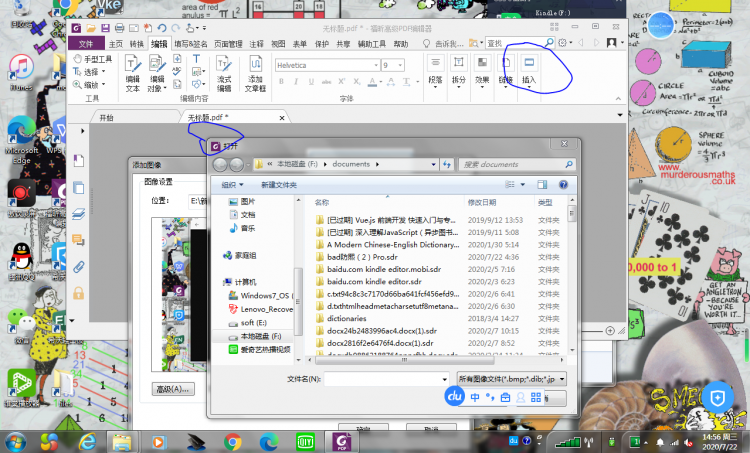The image size is (750, 453).
Task: Switch to 开始 start document tab
Action: 106,118
